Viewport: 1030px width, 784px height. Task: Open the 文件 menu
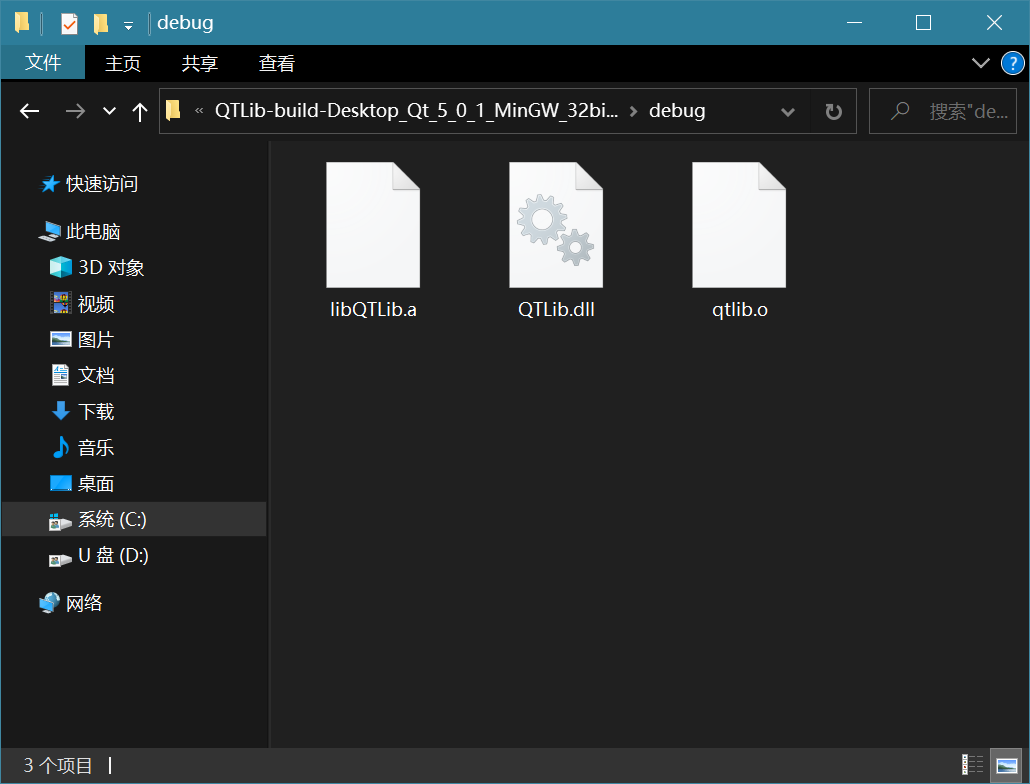point(43,63)
